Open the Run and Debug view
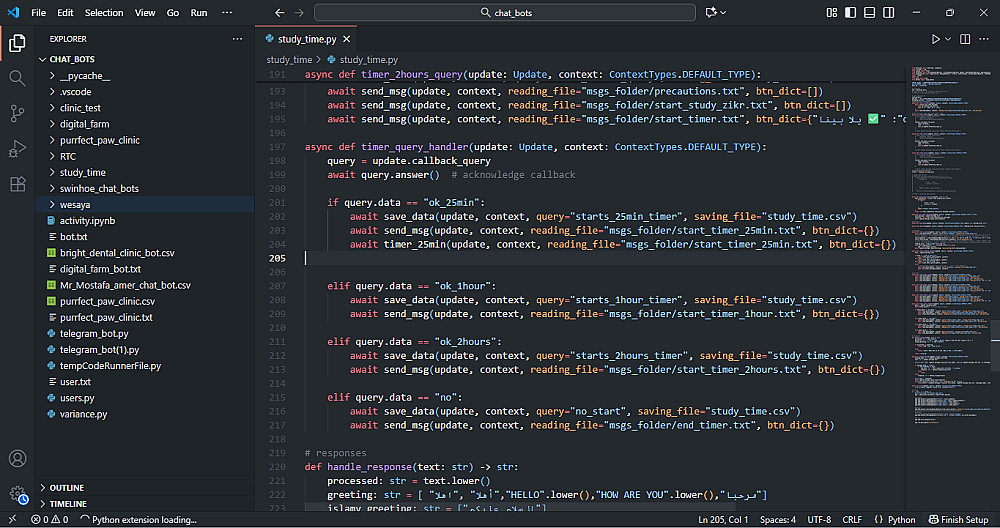Viewport: 1000px width, 528px height. (17, 149)
